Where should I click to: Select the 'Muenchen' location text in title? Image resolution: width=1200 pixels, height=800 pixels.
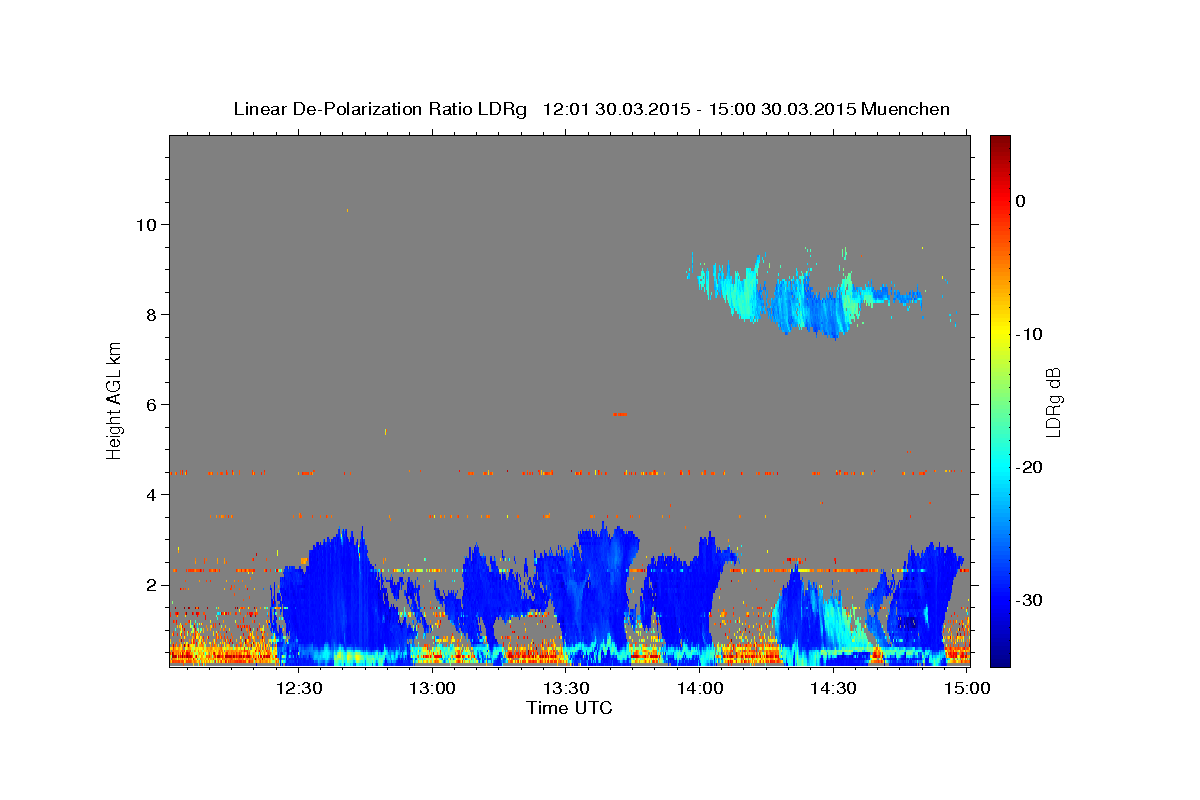click(x=906, y=109)
